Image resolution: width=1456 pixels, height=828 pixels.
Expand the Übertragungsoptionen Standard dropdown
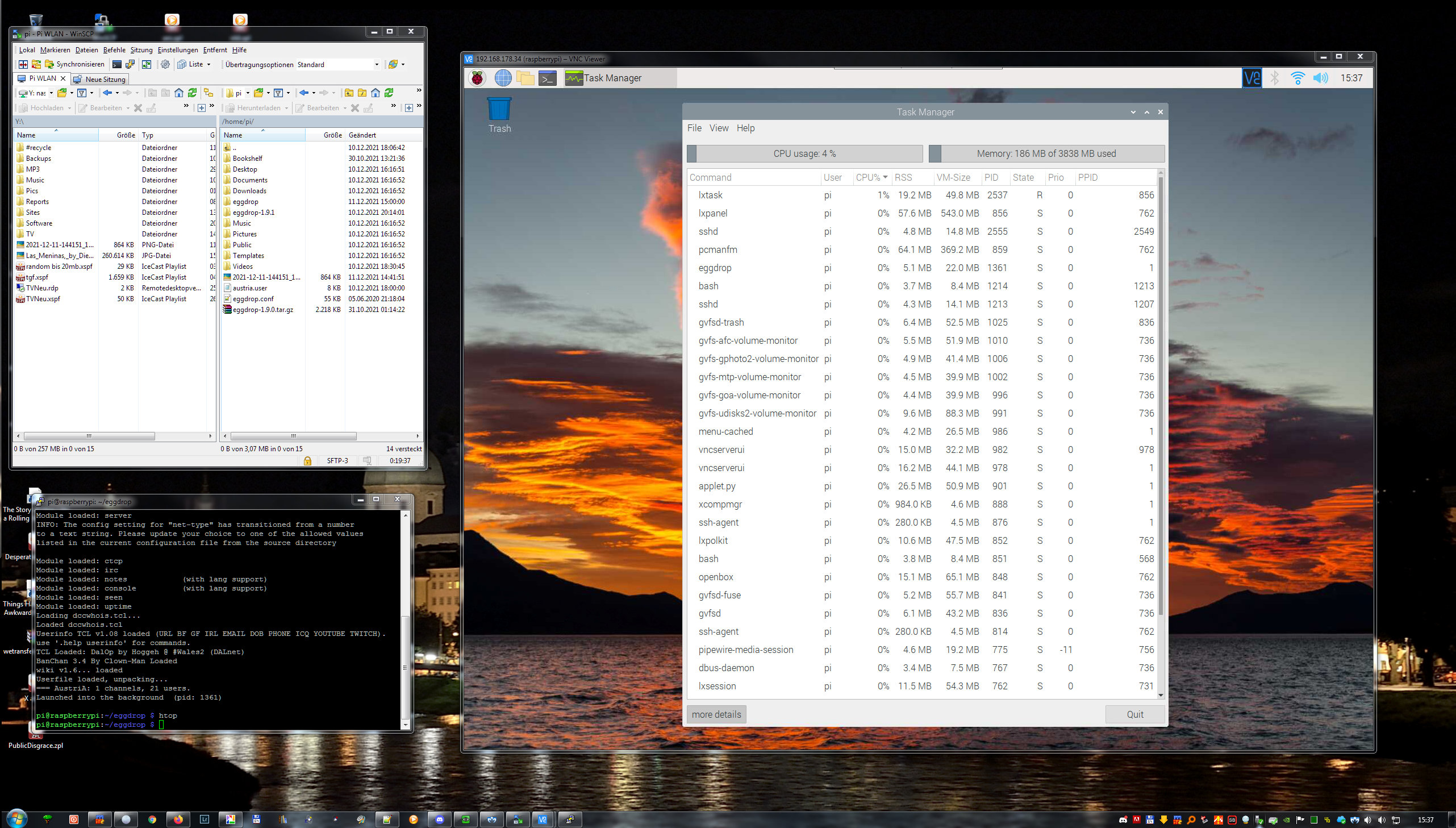click(376, 65)
